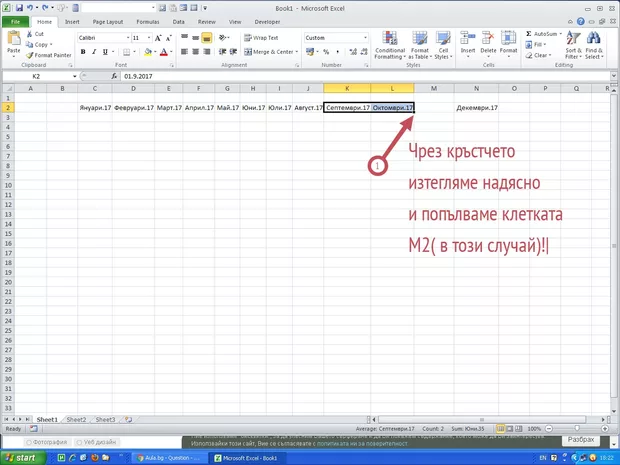
Task: Click the Format Painter brush icon
Action: [x=29, y=55]
